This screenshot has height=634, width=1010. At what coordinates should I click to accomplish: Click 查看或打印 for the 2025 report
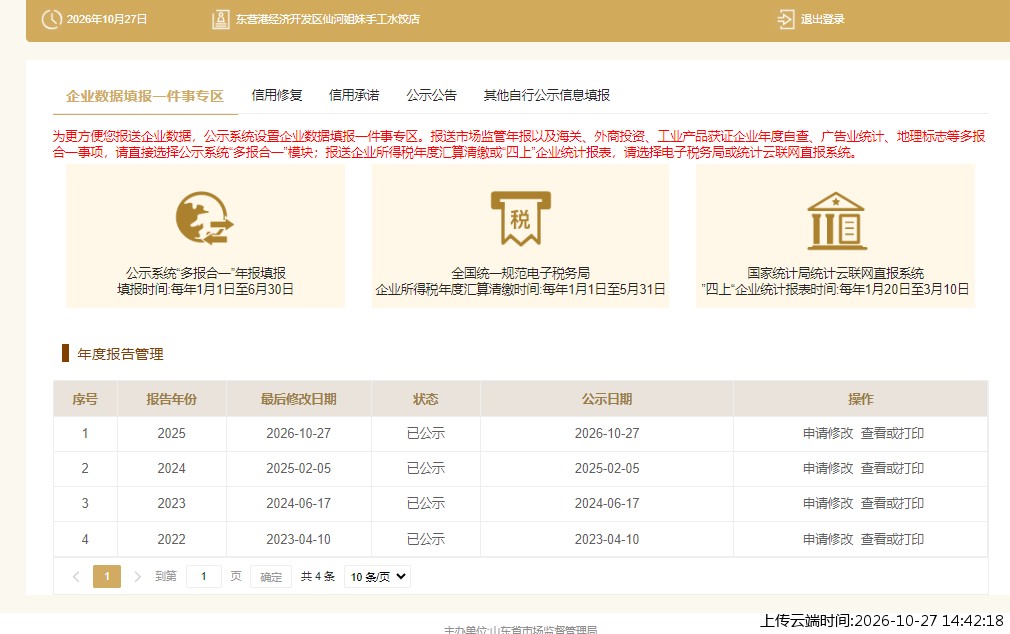click(x=892, y=434)
